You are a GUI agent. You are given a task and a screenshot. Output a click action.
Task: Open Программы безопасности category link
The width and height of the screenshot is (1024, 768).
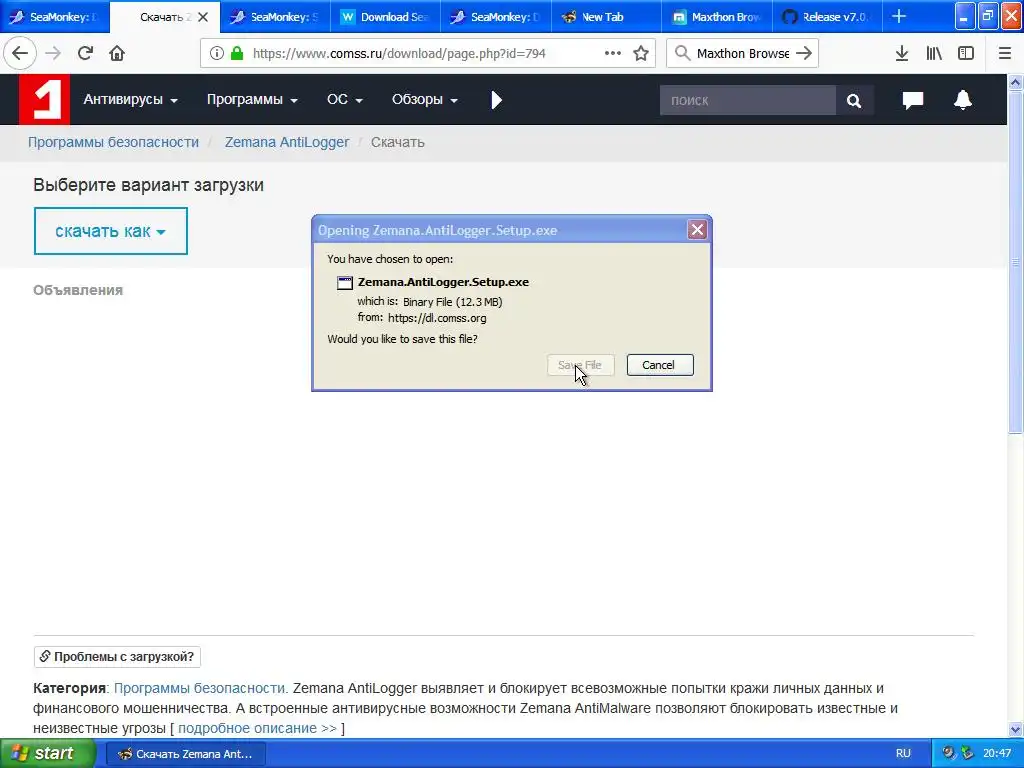click(x=200, y=688)
